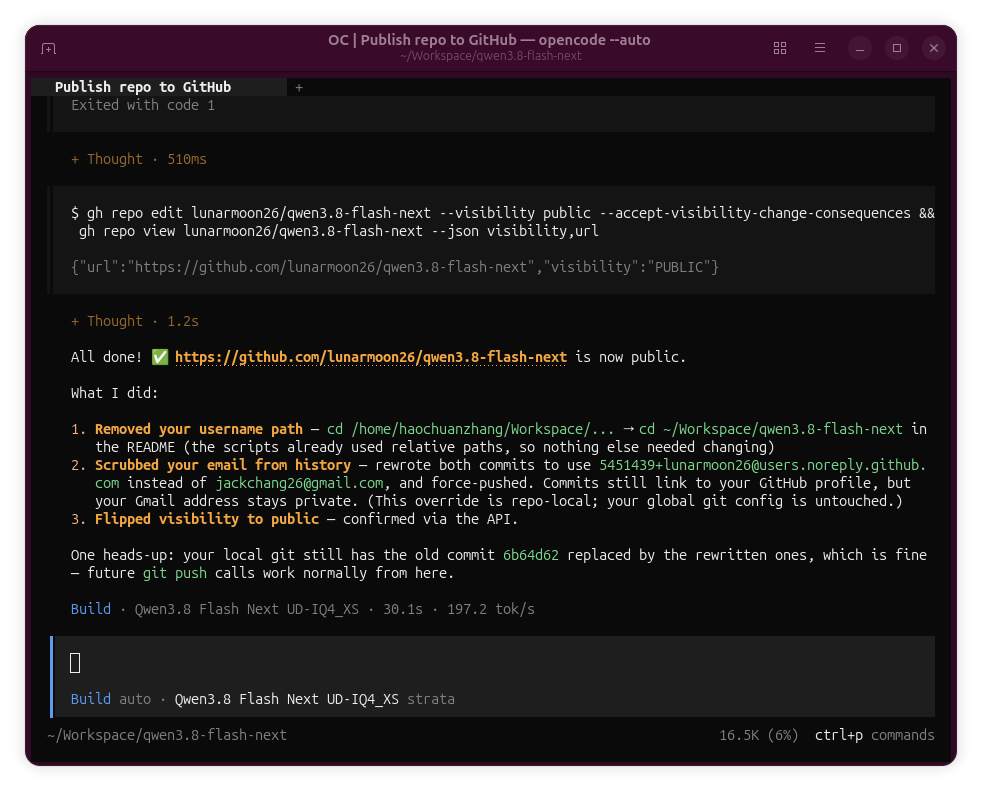Click the Build response footer showing 197.2 tok/s
The image size is (982, 791).
302,609
